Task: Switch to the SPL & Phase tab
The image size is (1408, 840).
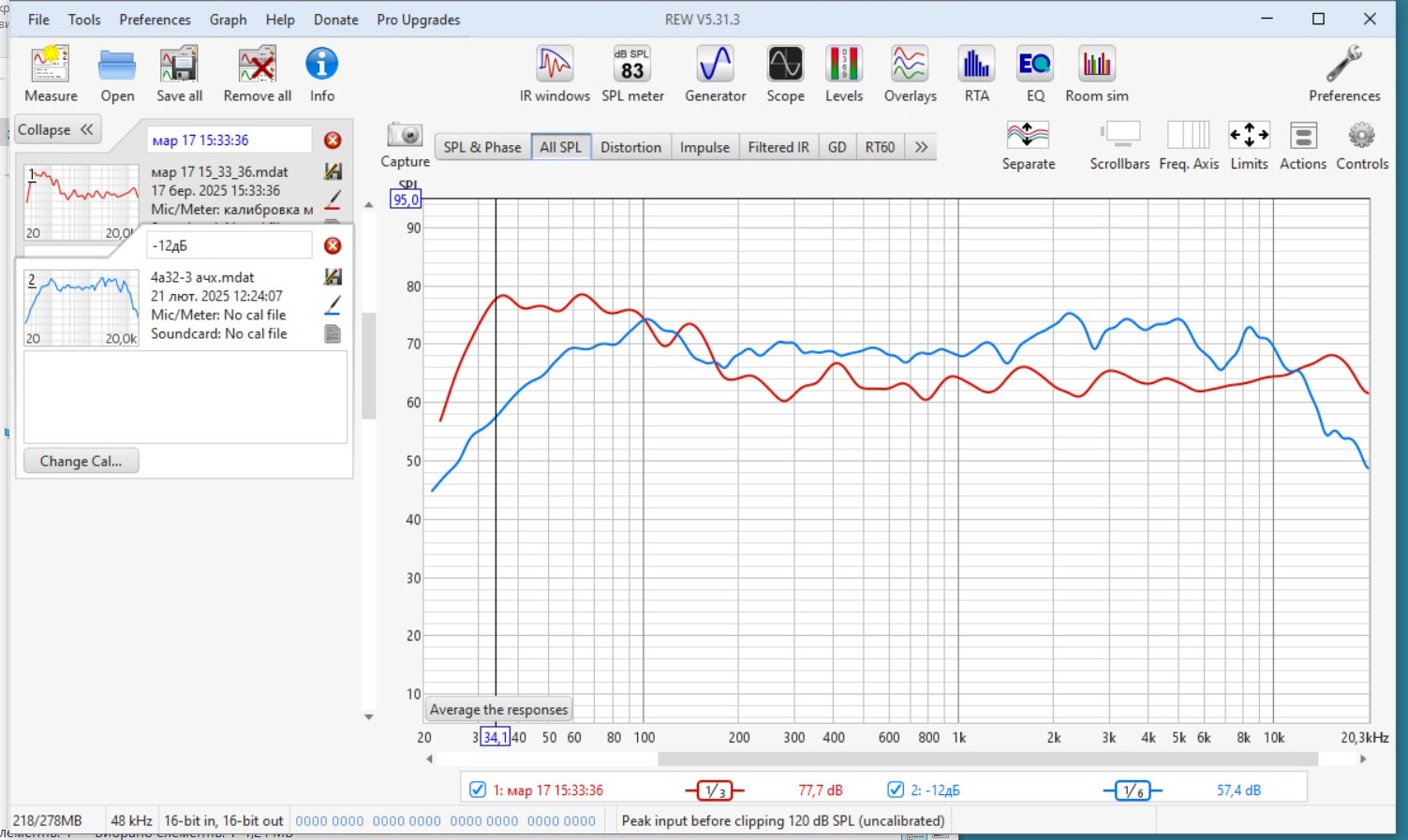Action: tap(482, 147)
